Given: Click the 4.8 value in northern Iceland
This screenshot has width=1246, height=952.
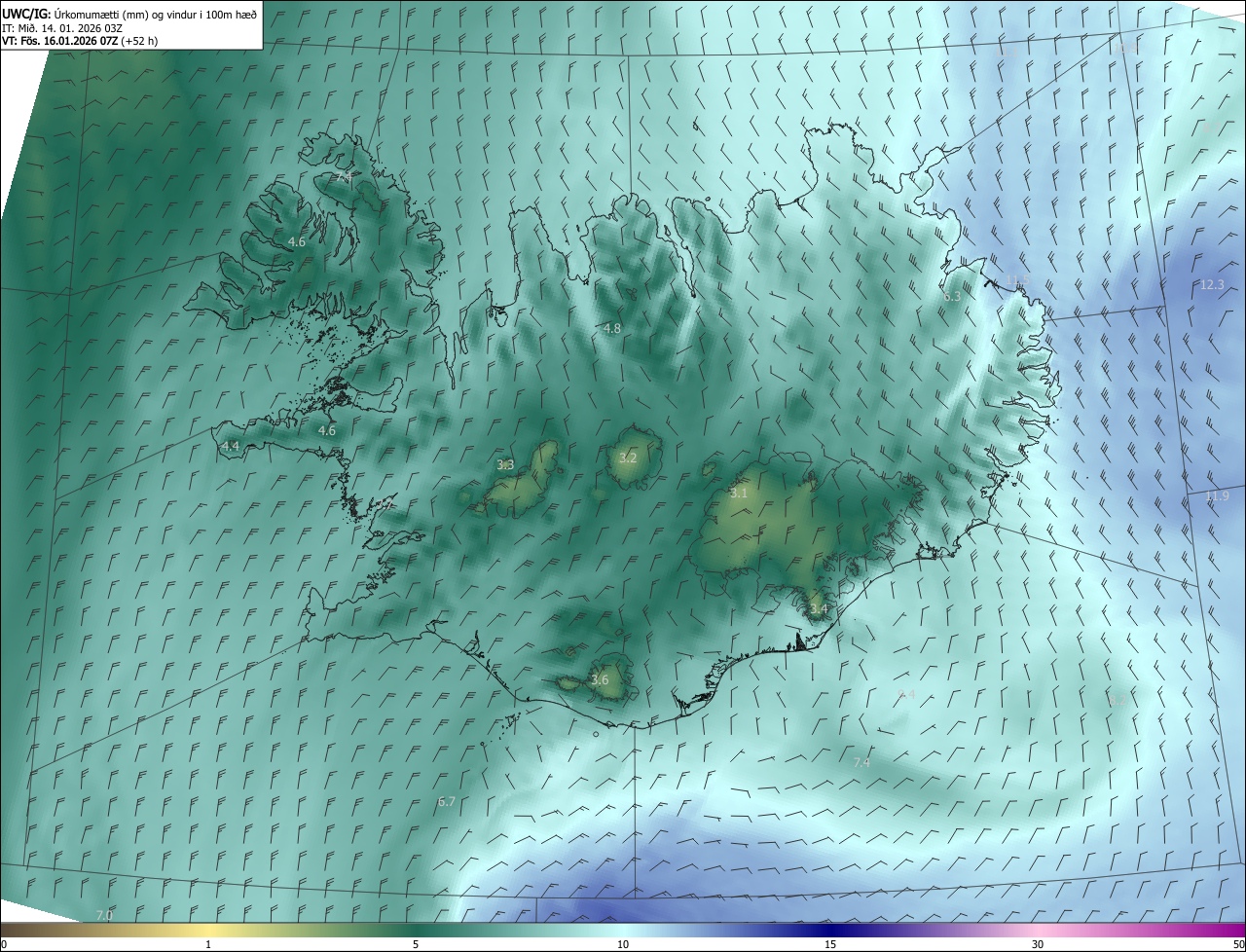Looking at the screenshot, I should tap(611, 329).
